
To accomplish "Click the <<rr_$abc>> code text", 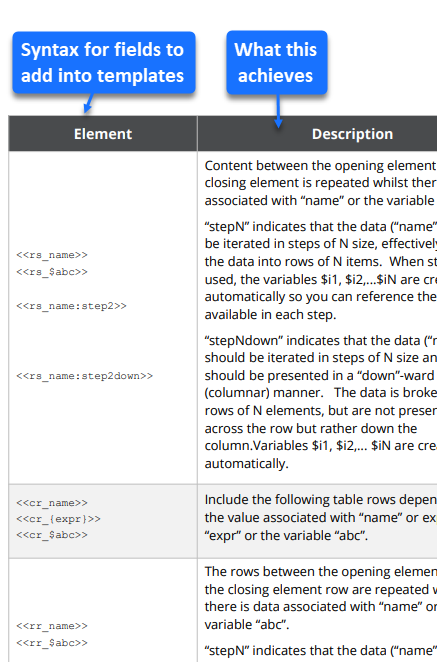I will [x=52, y=643].
